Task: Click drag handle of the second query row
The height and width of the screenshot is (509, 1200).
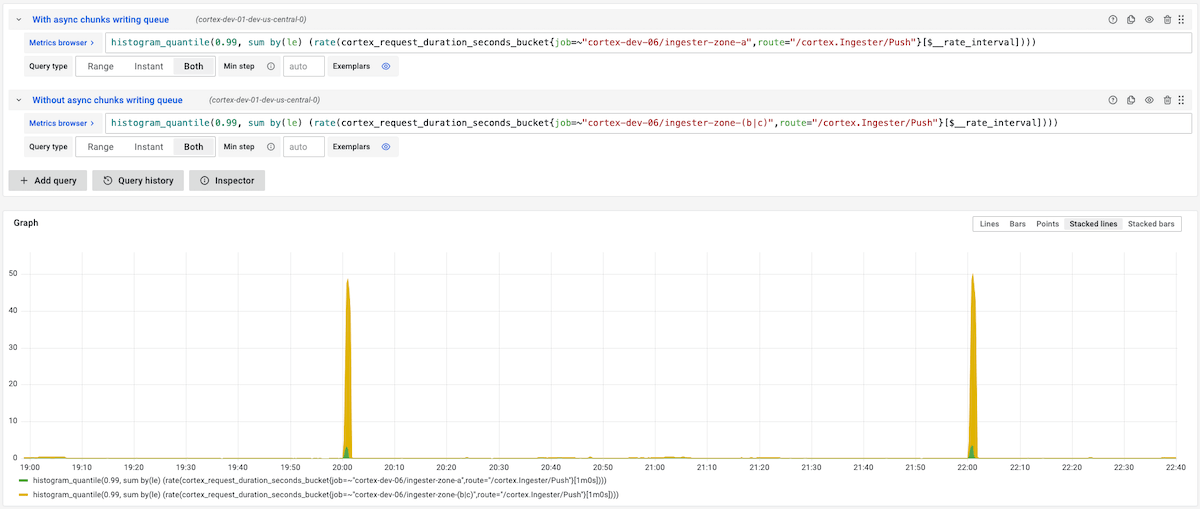Action: pyautogui.click(x=1181, y=100)
